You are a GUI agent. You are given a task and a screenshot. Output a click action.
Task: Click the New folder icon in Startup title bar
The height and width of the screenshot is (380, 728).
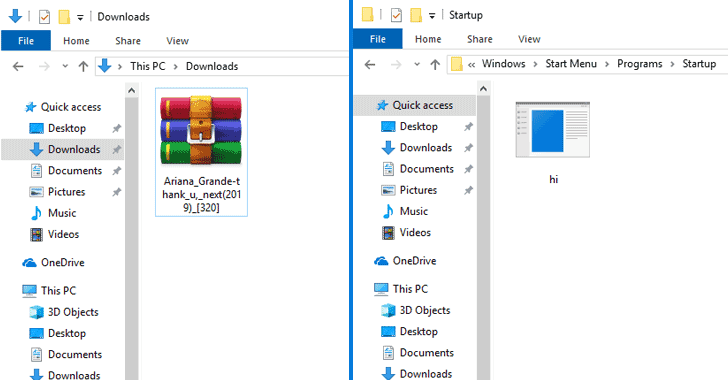[x=416, y=15]
